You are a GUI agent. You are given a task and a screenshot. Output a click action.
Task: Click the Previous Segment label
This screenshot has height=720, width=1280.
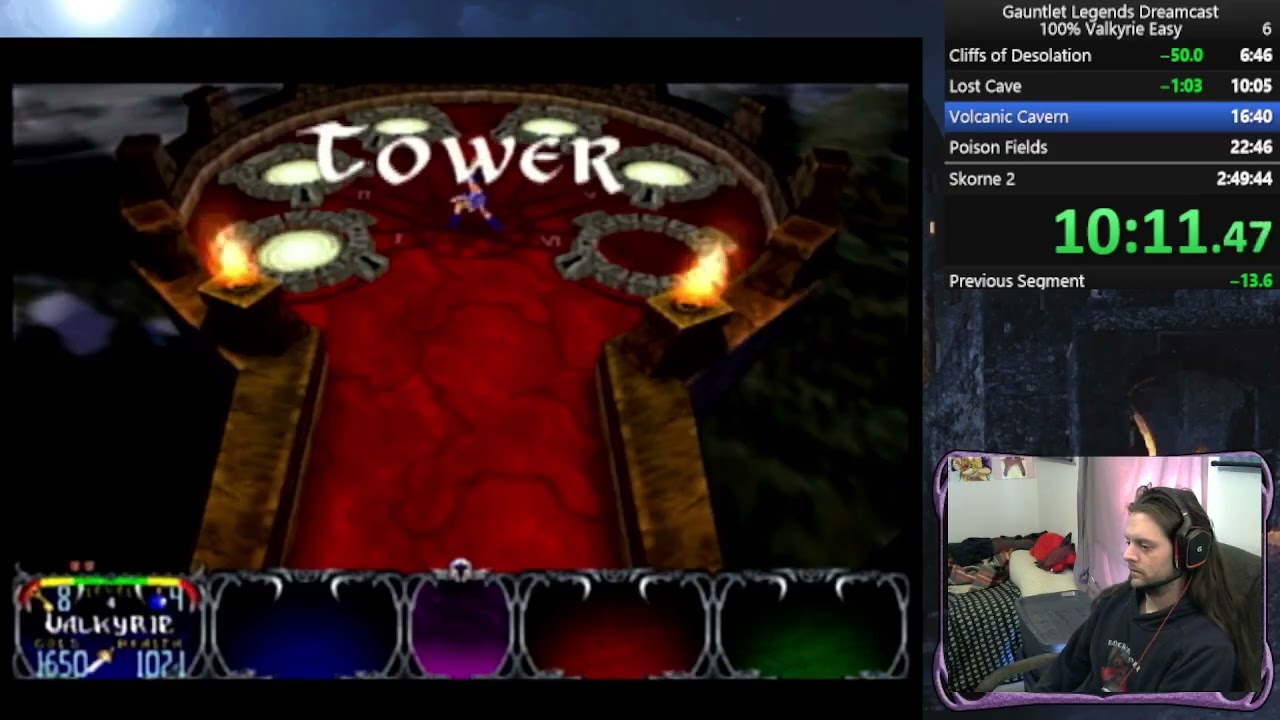[x=1016, y=281]
